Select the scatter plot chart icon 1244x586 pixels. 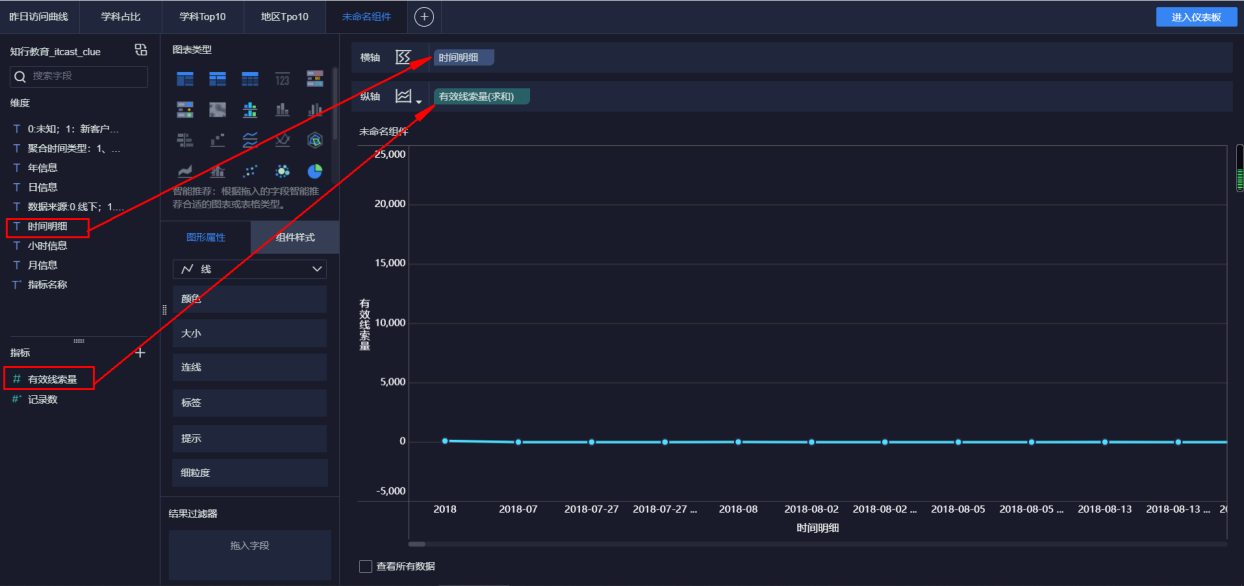point(250,171)
